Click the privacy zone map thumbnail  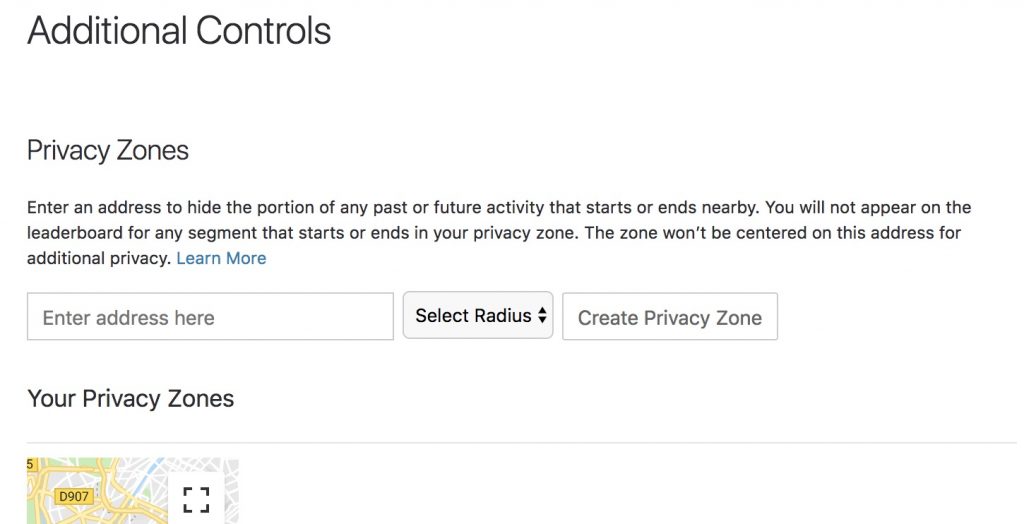[x=133, y=491]
